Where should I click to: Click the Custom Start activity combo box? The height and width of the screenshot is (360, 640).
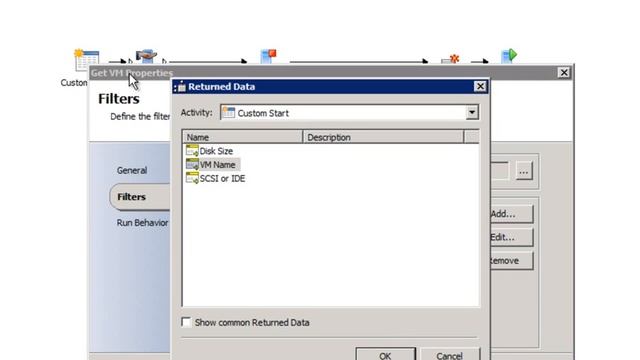[x=349, y=113]
